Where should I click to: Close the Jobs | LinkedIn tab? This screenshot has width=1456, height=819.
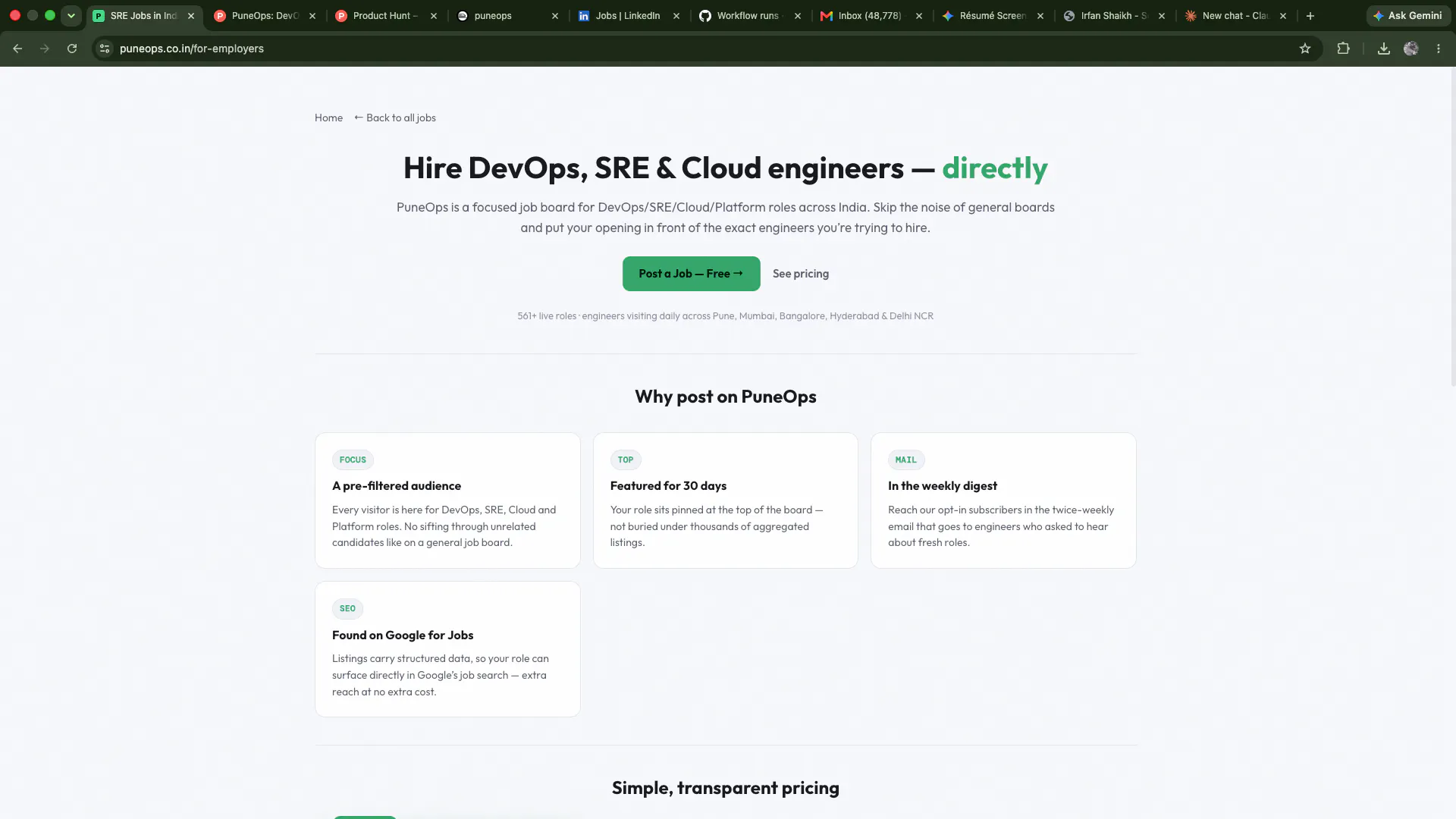coord(676,16)
